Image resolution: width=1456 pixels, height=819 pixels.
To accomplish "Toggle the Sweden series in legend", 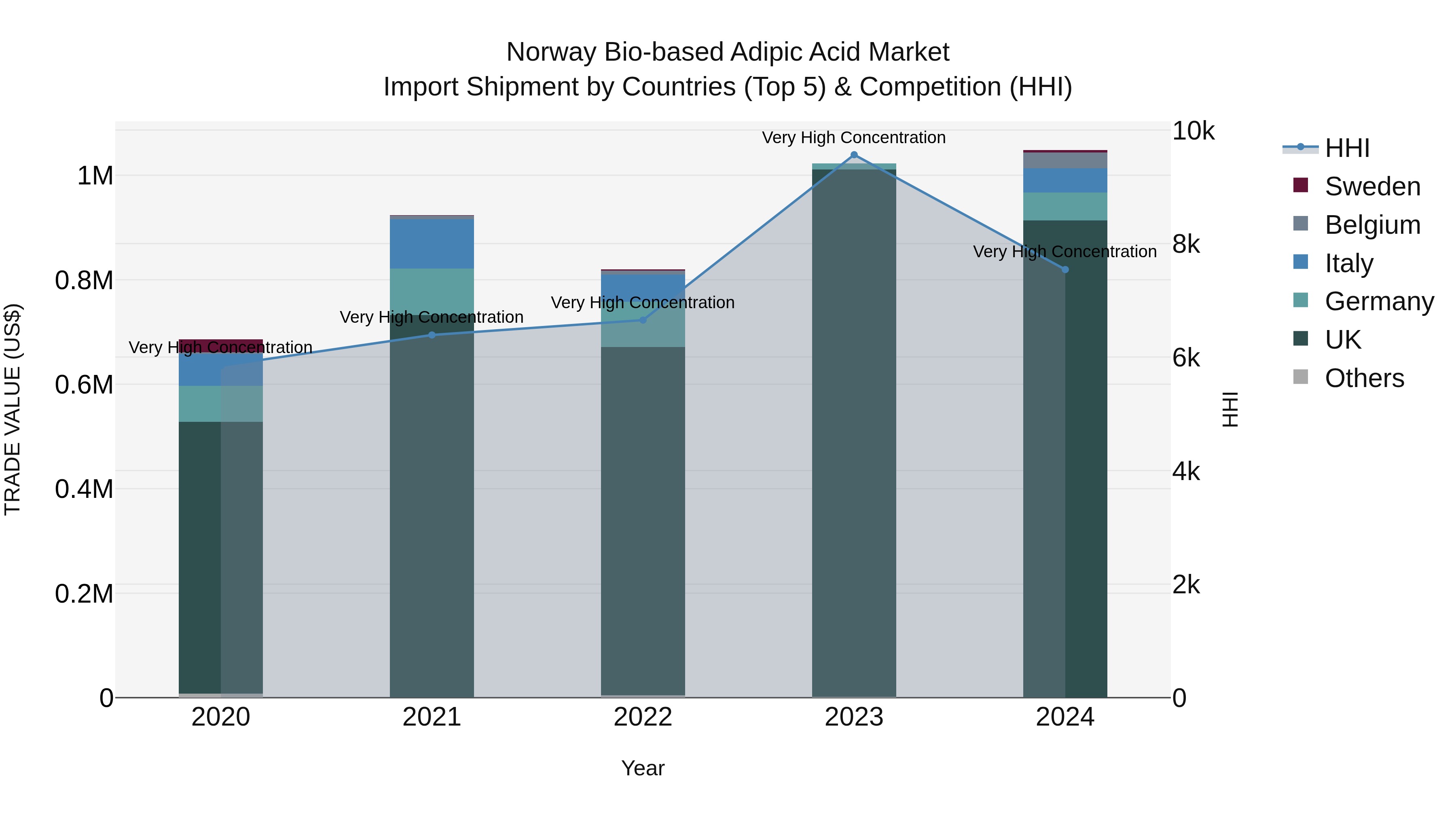I will (1357, 186).
